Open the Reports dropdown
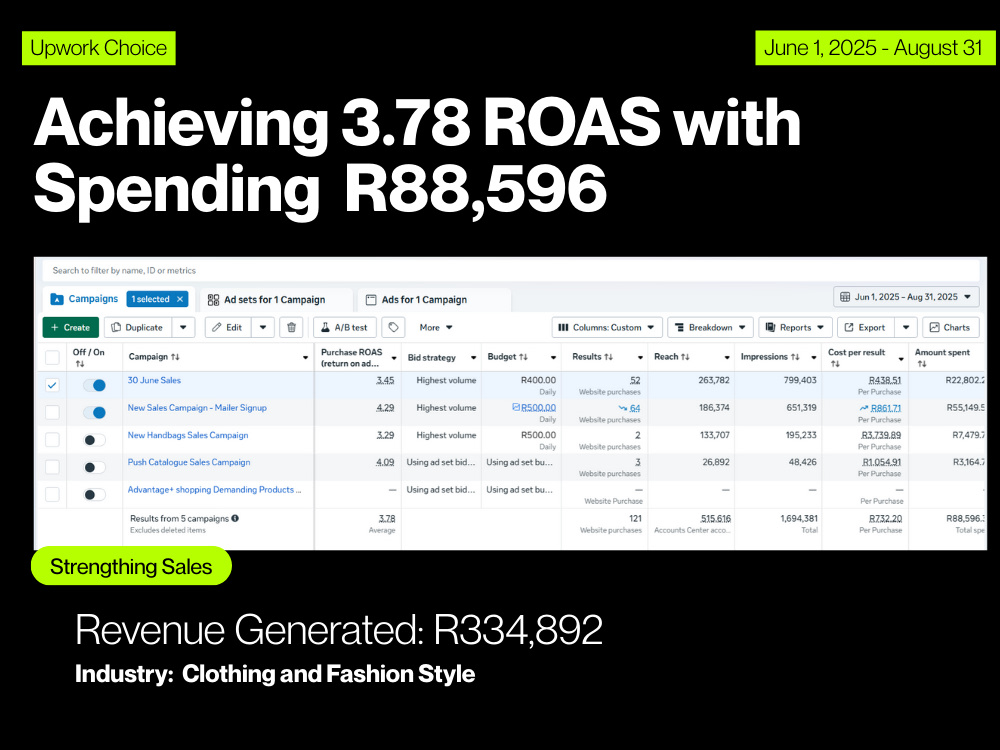The height and width of the screenshot is (750, 1000). pyautogui.click(x=795, y=327)
